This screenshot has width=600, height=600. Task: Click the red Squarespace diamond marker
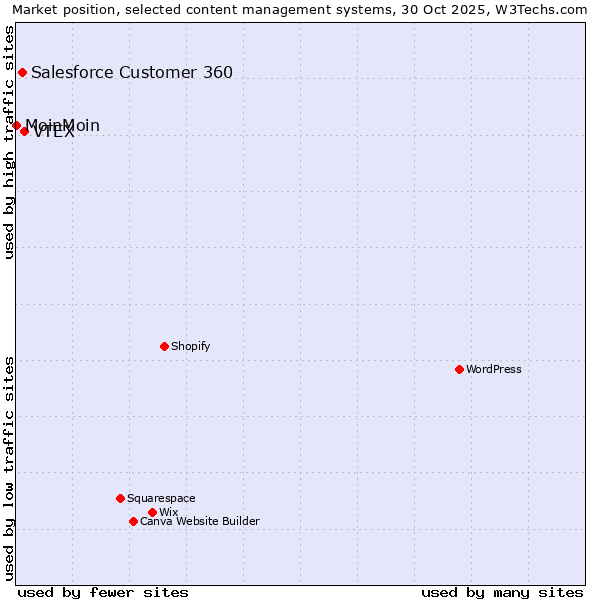click(120, 498)
